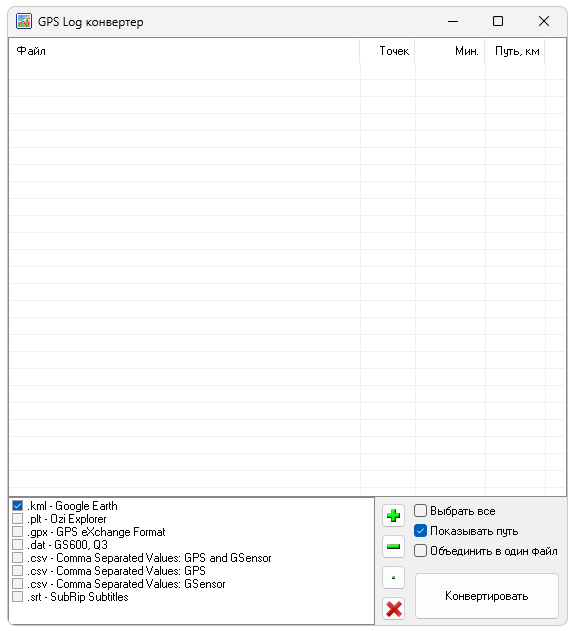
Task: Enable the .plt - Ozi Explorer format
Action: click(x=18, y=518)
